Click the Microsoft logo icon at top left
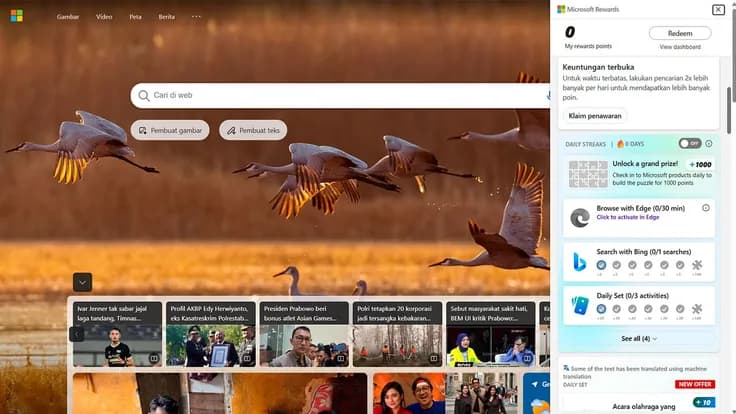Screen dimensions: 736x414 pyautogui.click(x=16, y=16)
